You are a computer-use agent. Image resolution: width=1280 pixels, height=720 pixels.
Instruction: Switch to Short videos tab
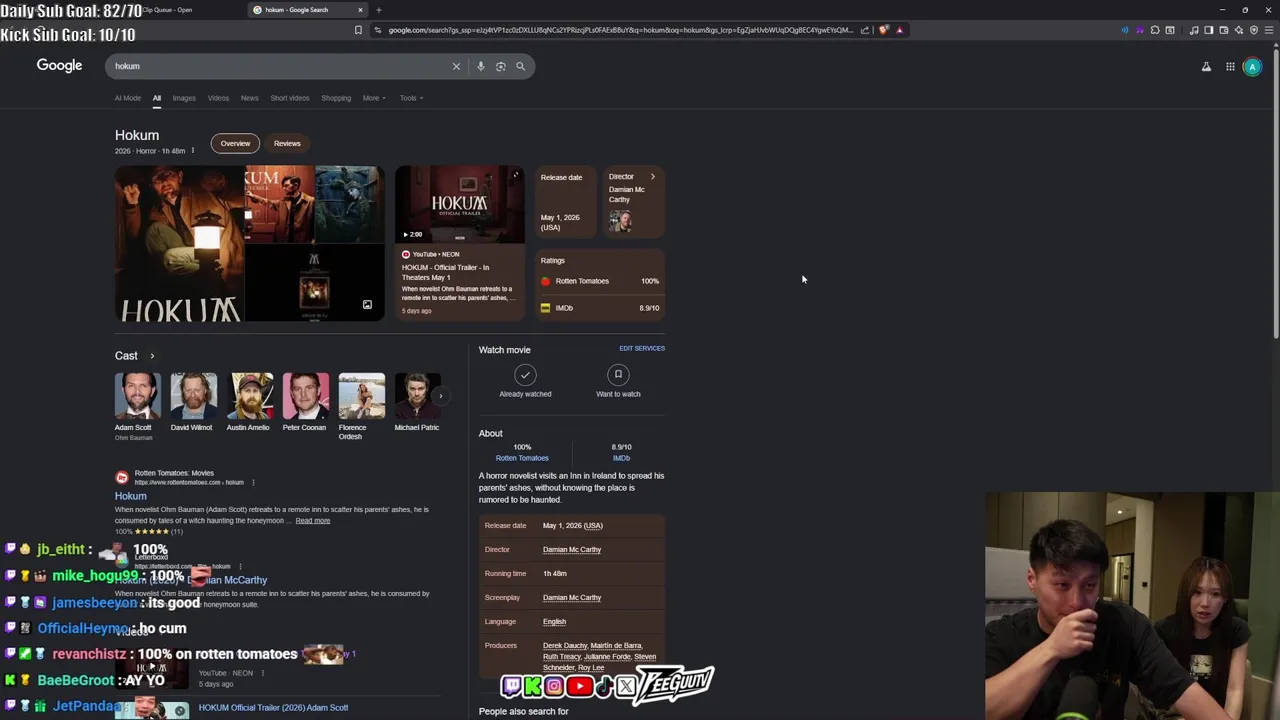pyautogui.click(x=290, y=98)
